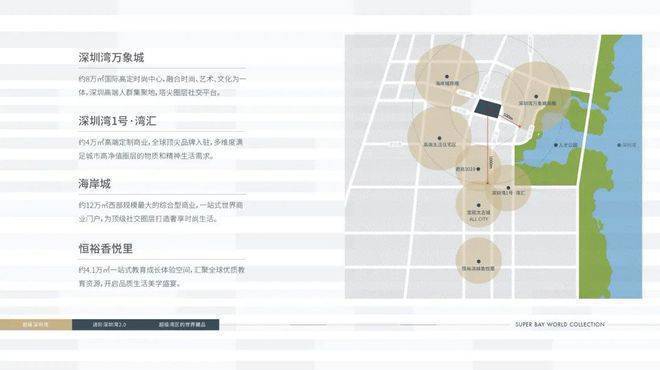Click the 高端生活住宅区 circle marker

tap(439, 138)
